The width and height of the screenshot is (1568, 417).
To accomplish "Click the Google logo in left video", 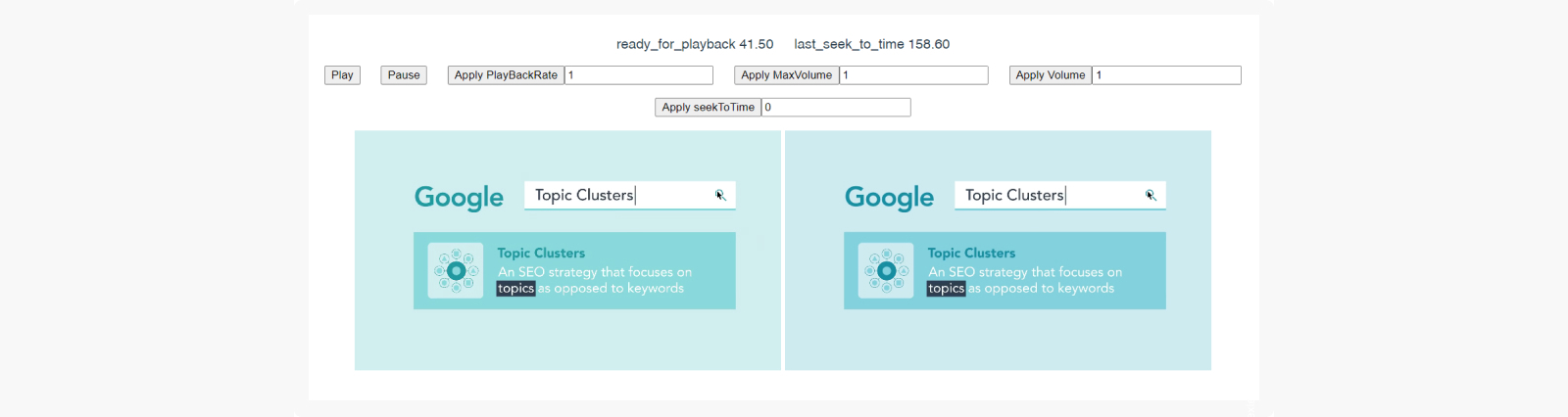I will (x=459, y=198).
